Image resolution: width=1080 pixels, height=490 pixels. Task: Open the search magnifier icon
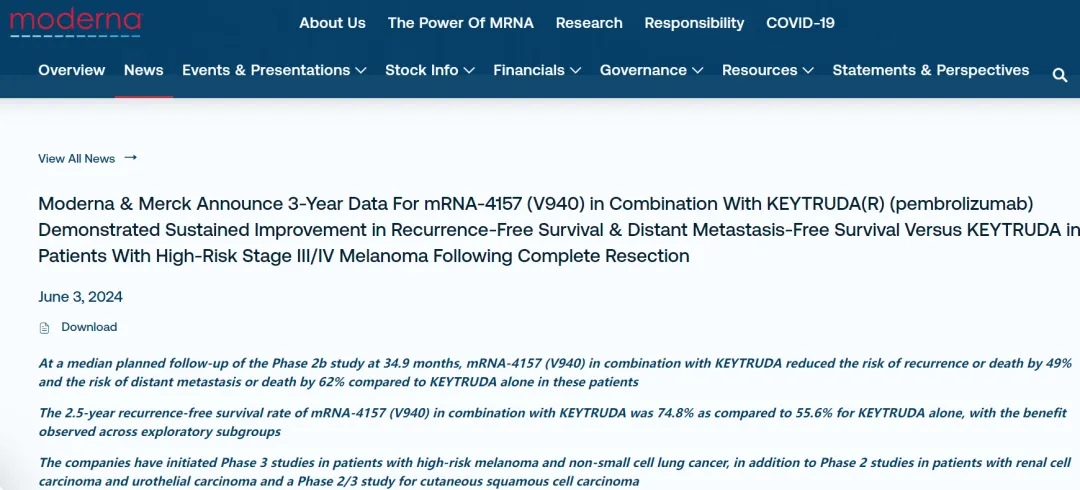pos(1060,75)
